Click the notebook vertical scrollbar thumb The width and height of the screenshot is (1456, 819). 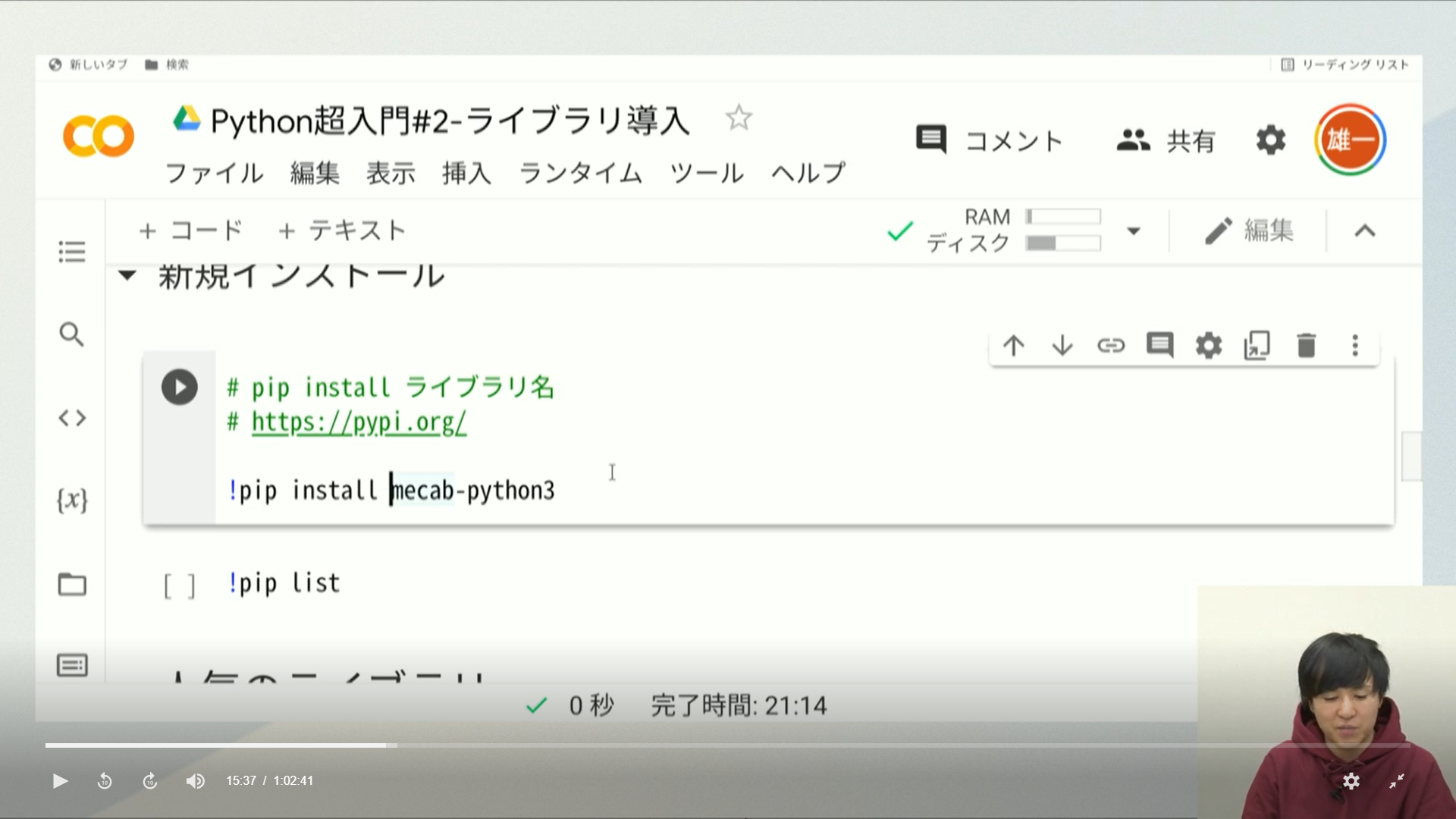[1410, 457]
